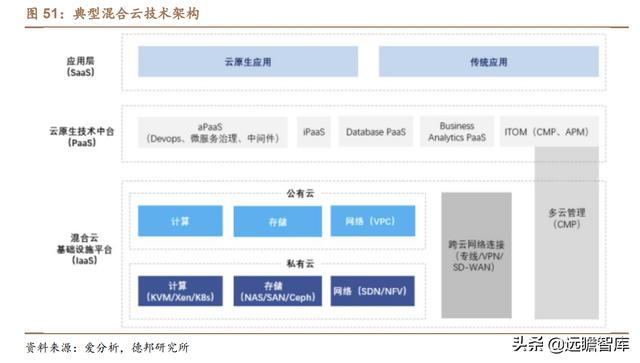Image resolution: width=640 pixels, height=363 pixels.
Task: Click the ITOM (CMP、APM) block
Action: pos(549,132)
